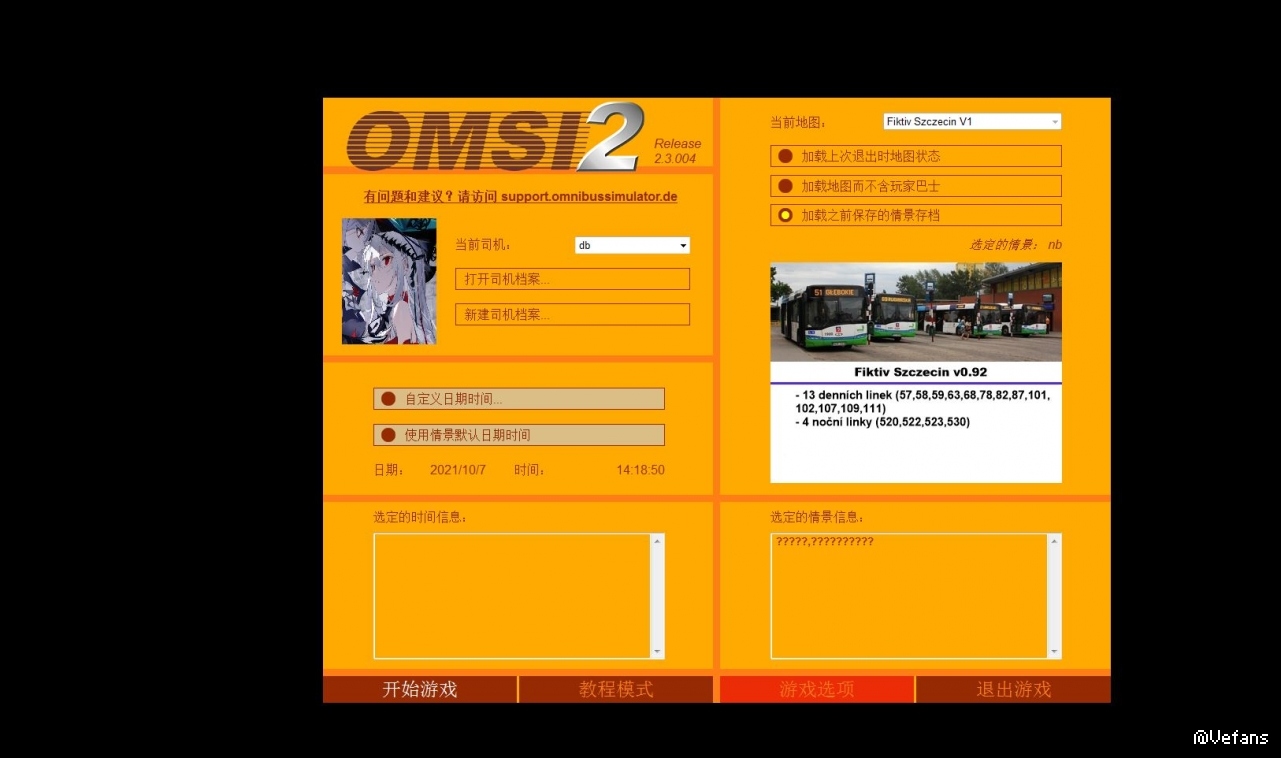
Task: Click the 打开司机档案 button
Action: click(572, 279)
